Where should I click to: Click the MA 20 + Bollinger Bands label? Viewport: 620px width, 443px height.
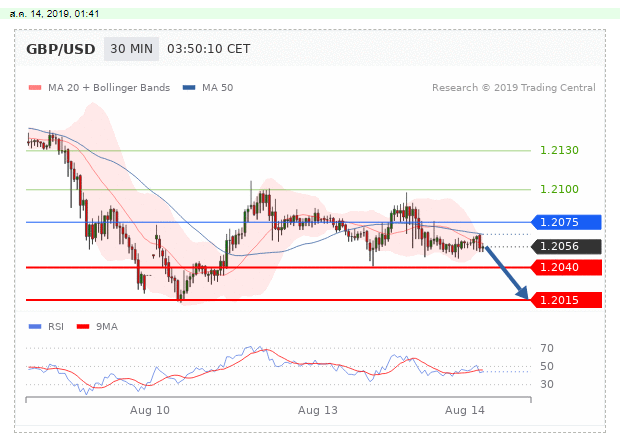[109, 87]
